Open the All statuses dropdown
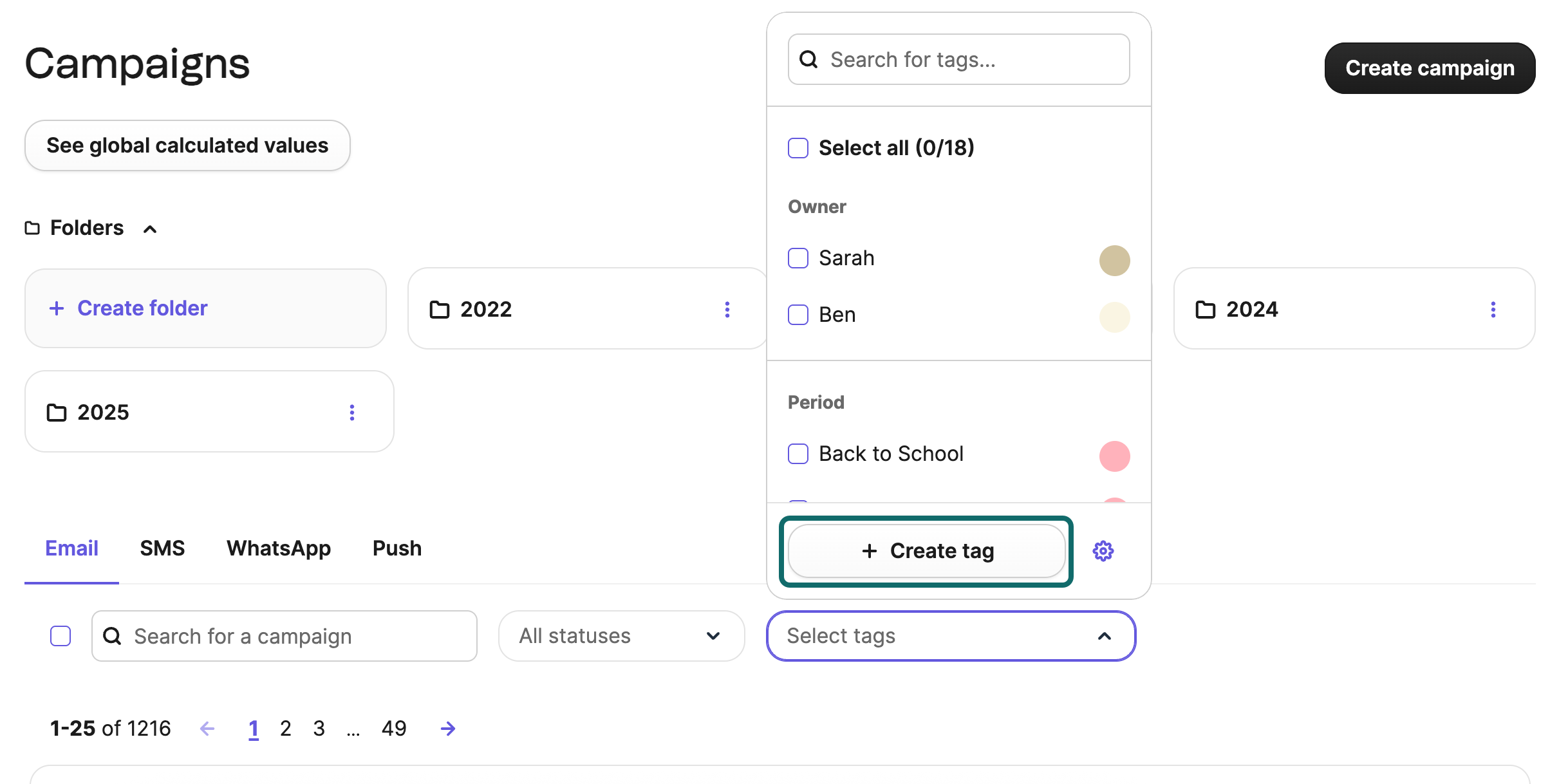1559x784 pixels. click(x=621, y=636)
